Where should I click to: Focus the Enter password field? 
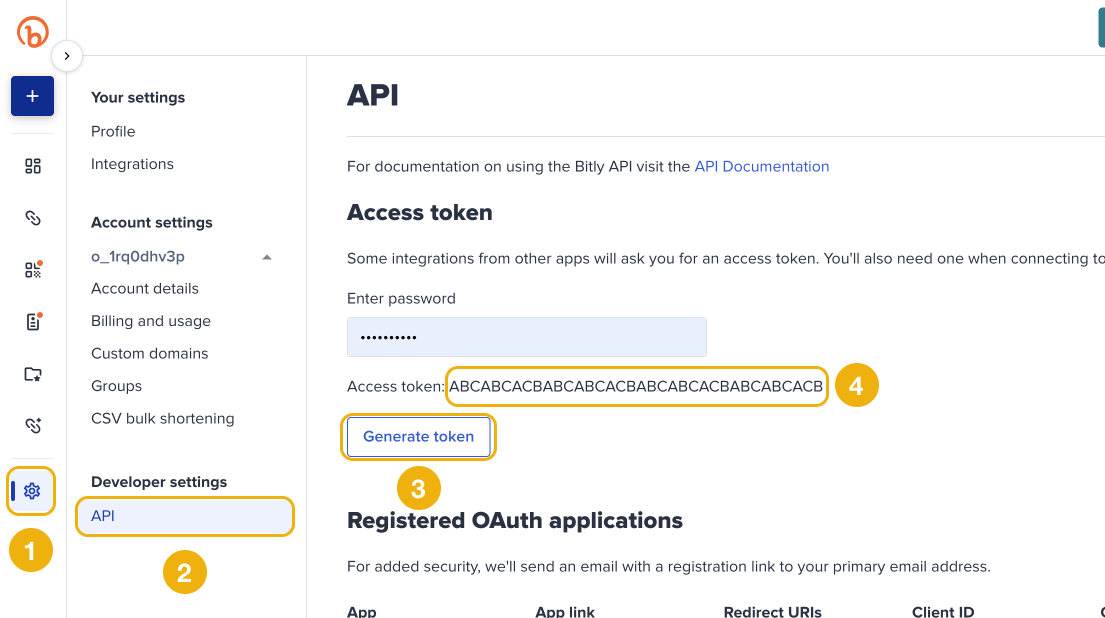[526, 337]
